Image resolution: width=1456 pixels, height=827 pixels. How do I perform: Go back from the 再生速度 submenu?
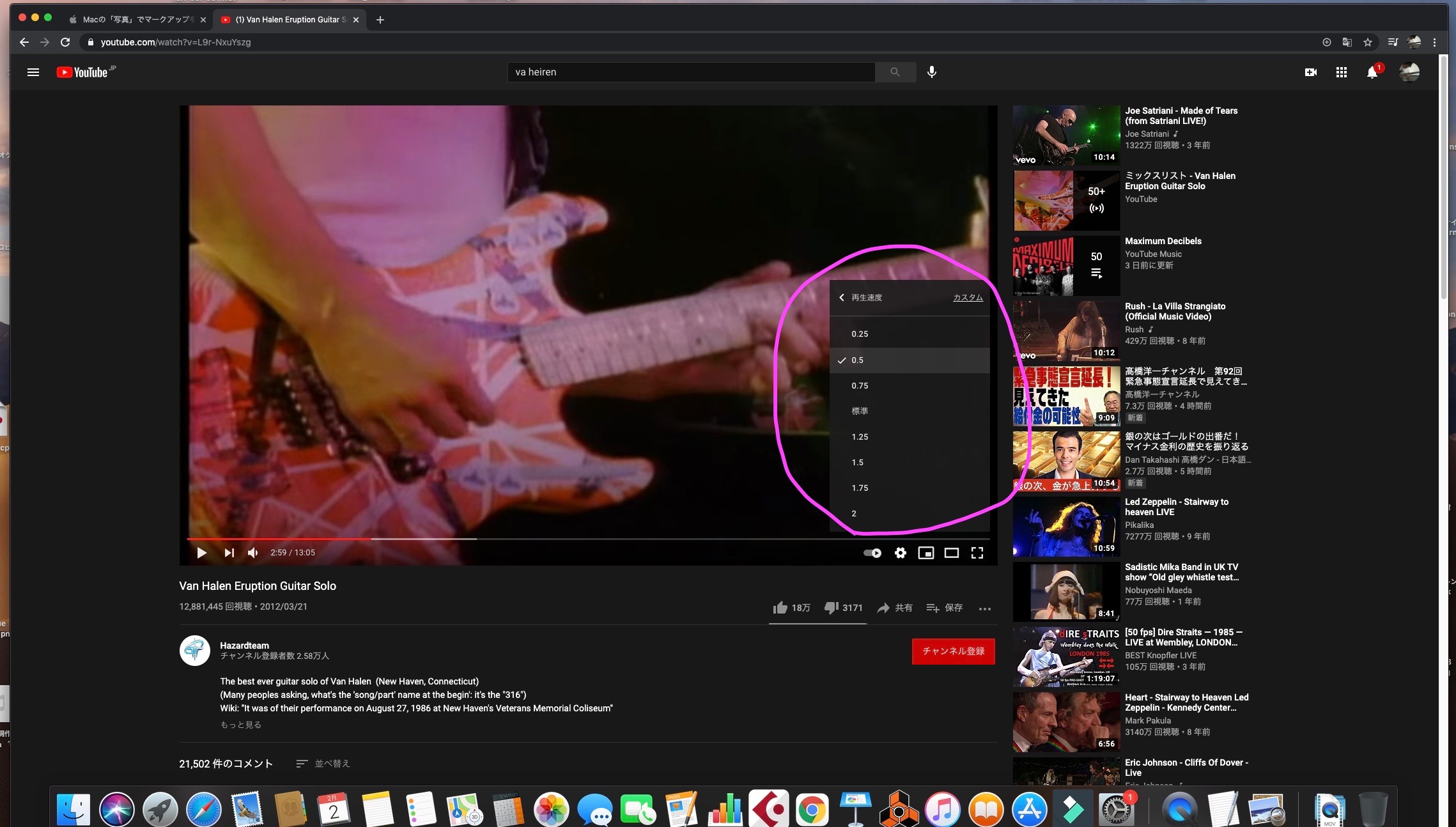coord(842,298)
